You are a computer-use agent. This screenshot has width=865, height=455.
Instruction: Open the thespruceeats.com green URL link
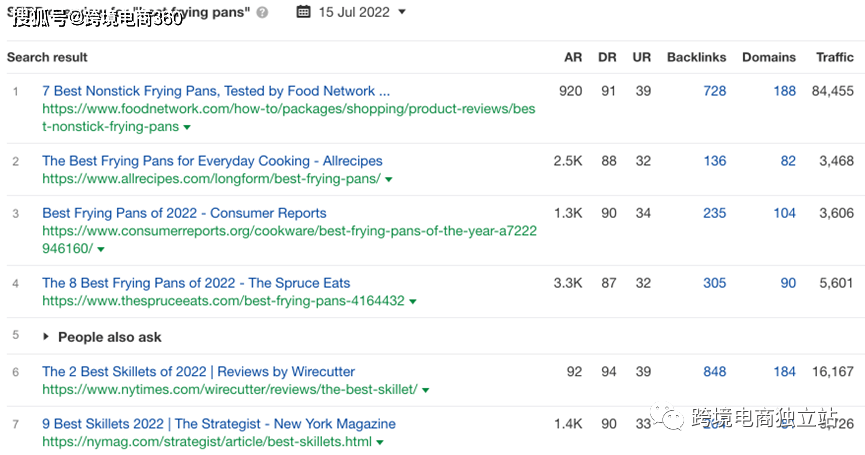point(223,301)
